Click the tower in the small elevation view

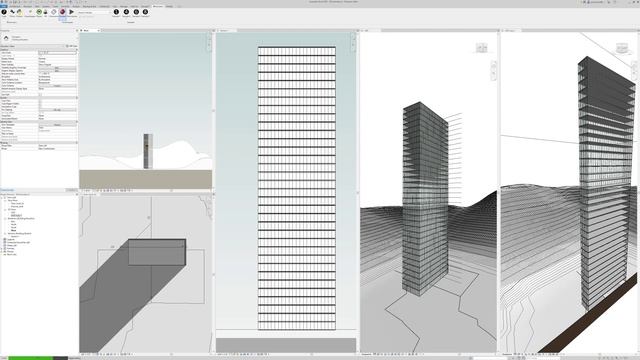click(x=148, y=151)
